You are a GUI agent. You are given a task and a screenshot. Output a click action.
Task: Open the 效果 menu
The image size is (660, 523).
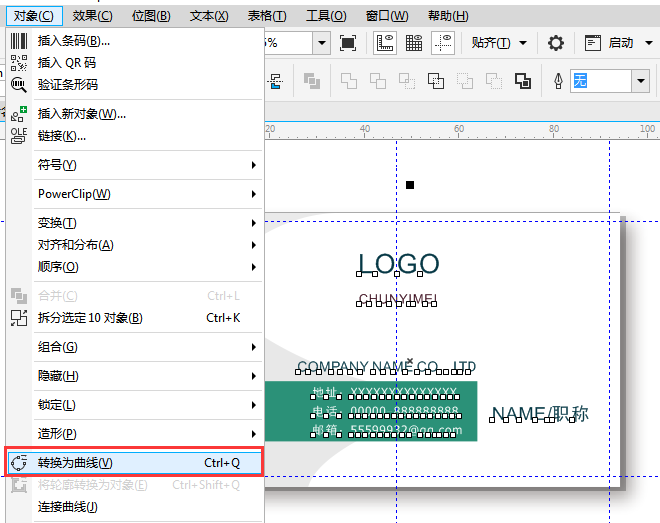93,16
